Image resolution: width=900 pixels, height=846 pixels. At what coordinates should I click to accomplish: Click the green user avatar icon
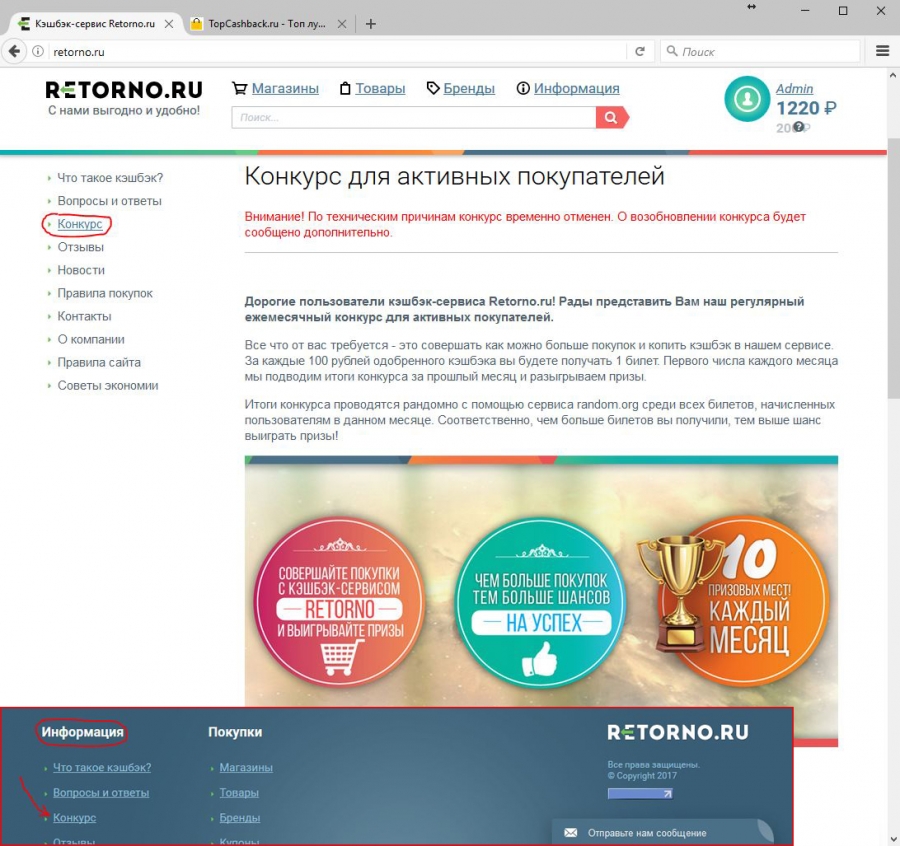tap(747, 99)
